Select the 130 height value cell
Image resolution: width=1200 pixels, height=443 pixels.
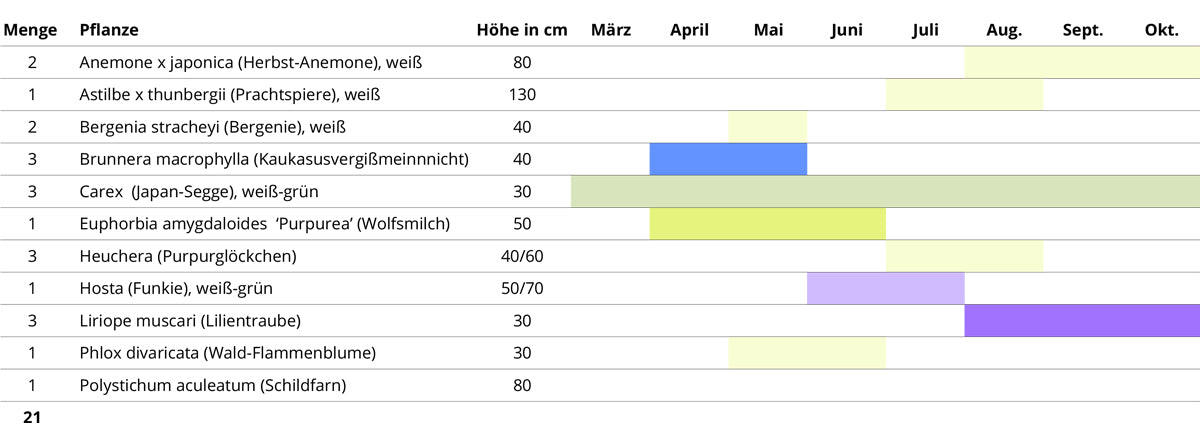[x=522, y=95]
